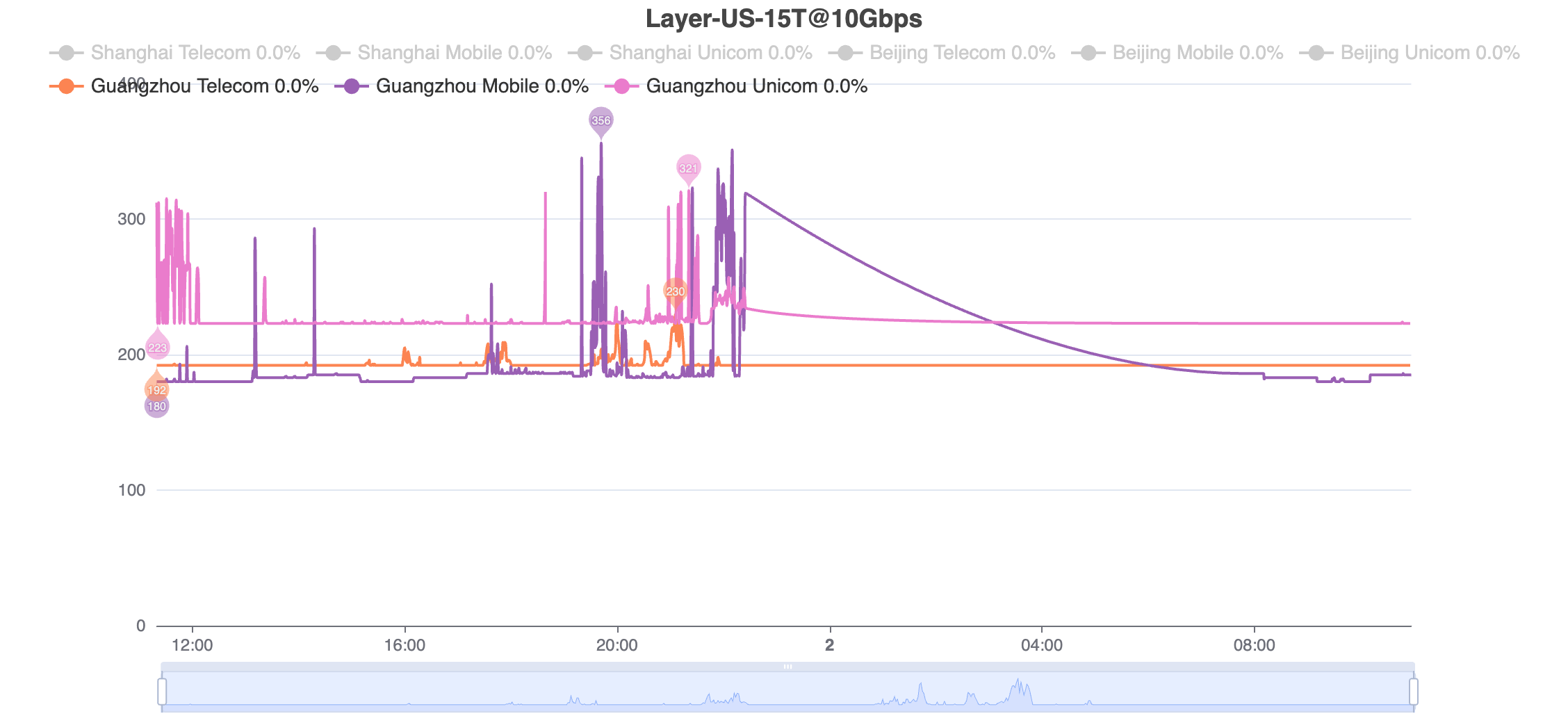Click the 20:00 time axis label
1568x723 pixels.
617,645
